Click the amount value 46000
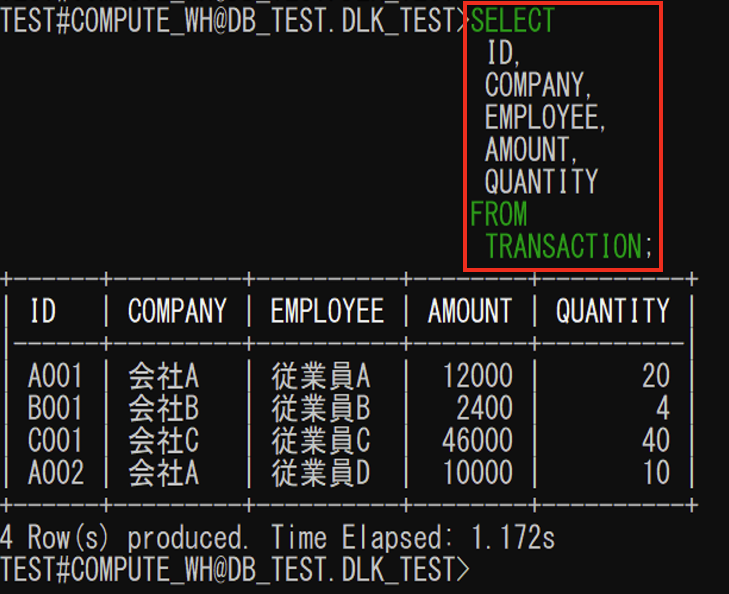The height and width of the screenshot is (594, 729). [477, 440]
